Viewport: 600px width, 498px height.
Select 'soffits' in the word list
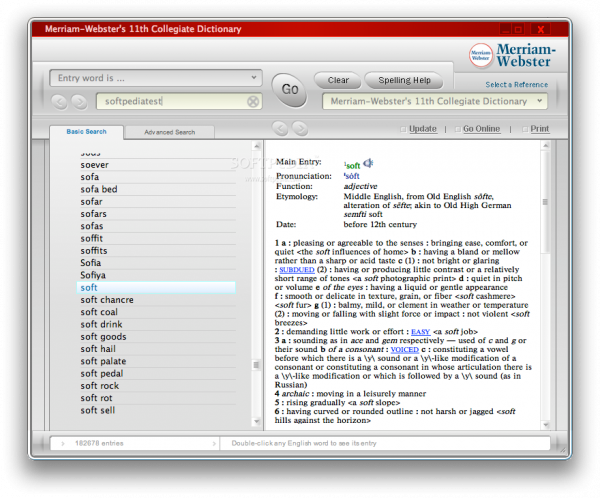156,251
